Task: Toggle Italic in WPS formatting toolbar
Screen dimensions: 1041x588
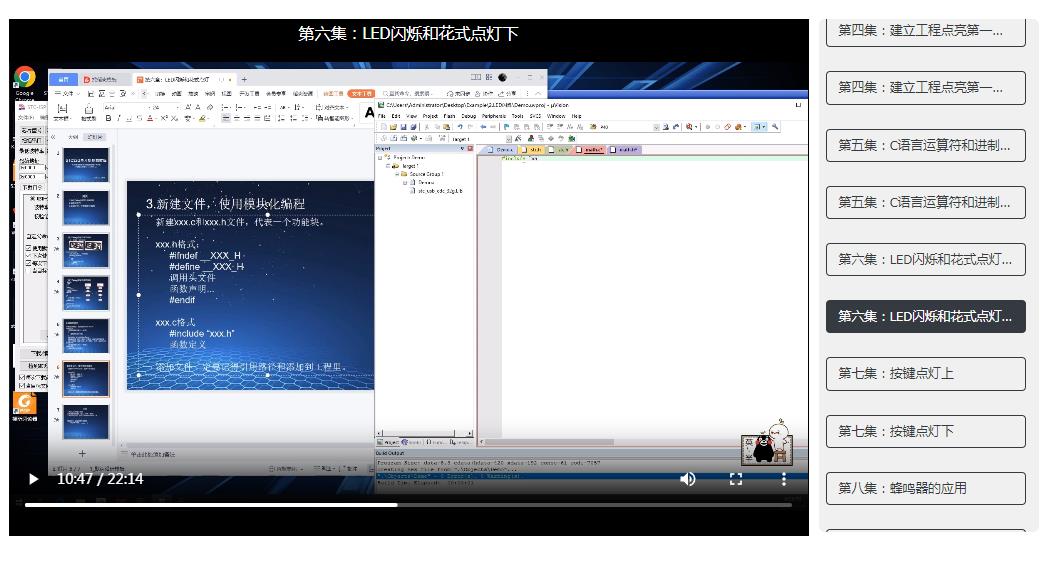Action: [x=119, y=118]
